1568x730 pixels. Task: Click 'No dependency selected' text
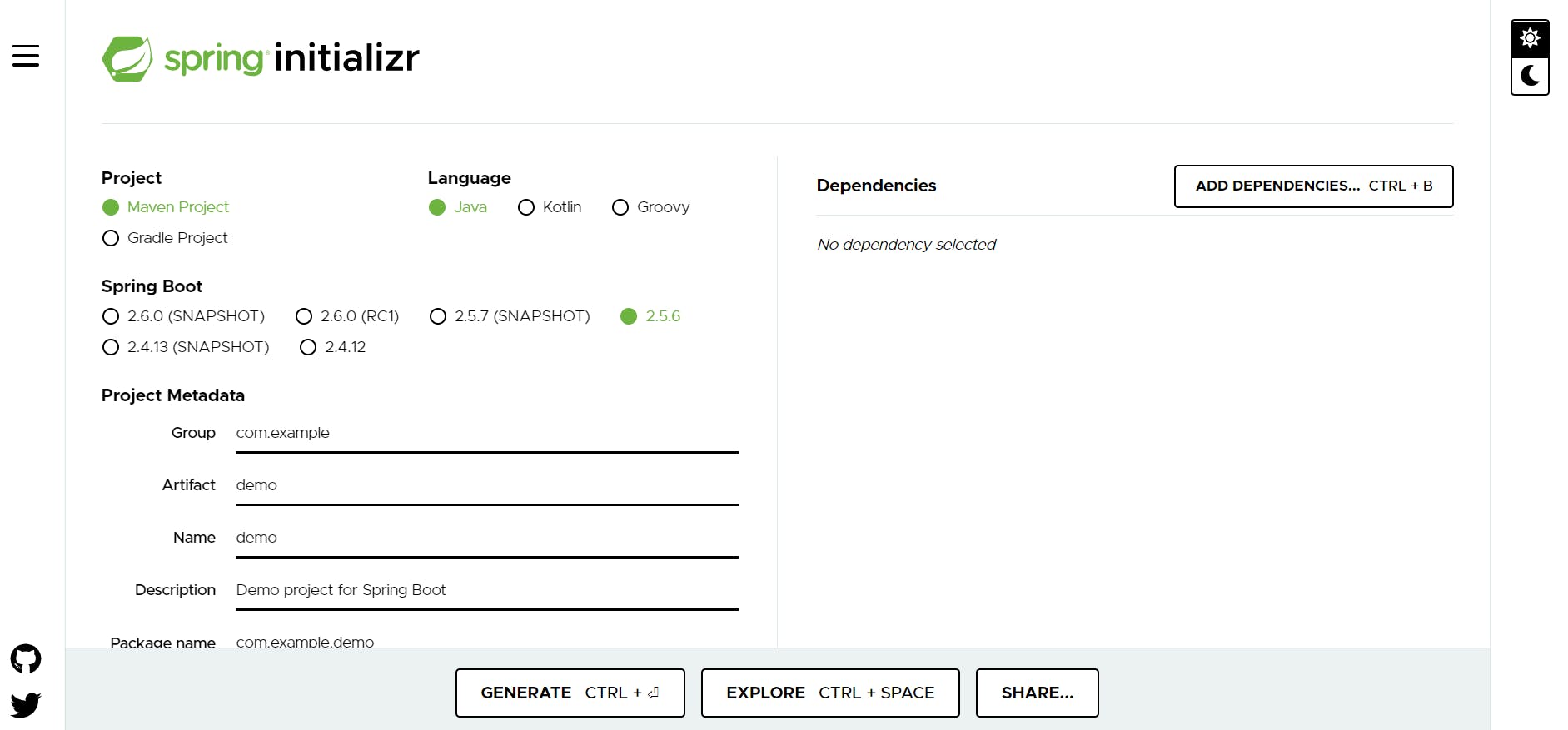coord(906,245)
